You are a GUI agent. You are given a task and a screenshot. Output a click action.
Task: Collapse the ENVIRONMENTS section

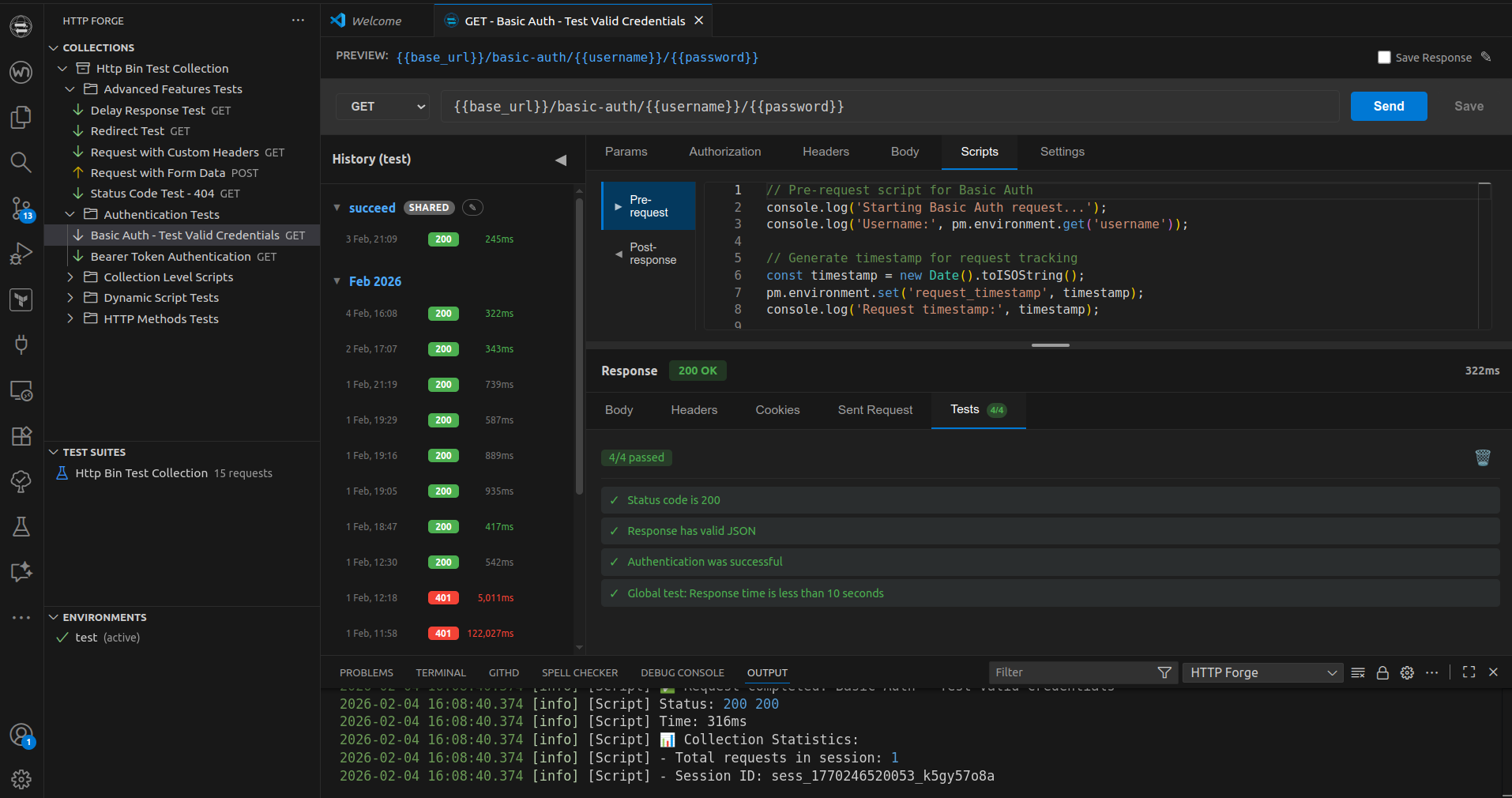(x=54, y=617)
